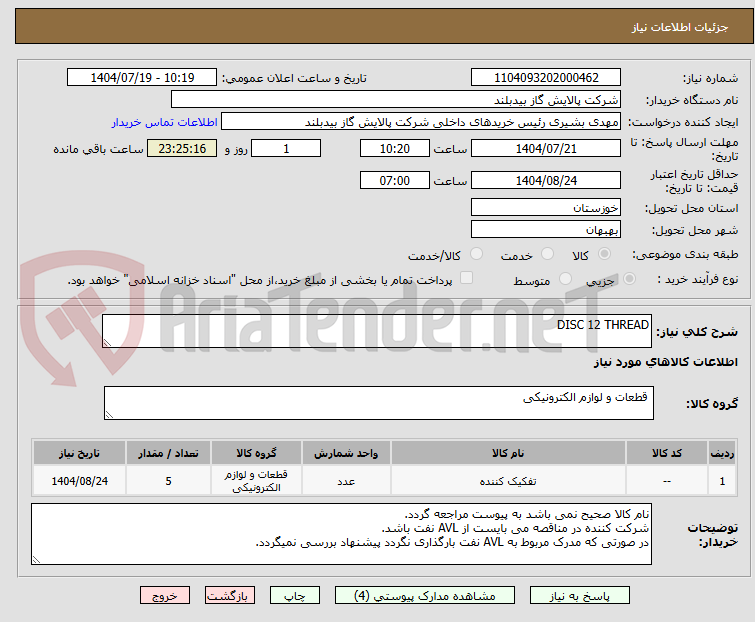This screenshot has width=755, height=622.
Task: Click DISC 12 THREAD description box
Action: [377, 331]
